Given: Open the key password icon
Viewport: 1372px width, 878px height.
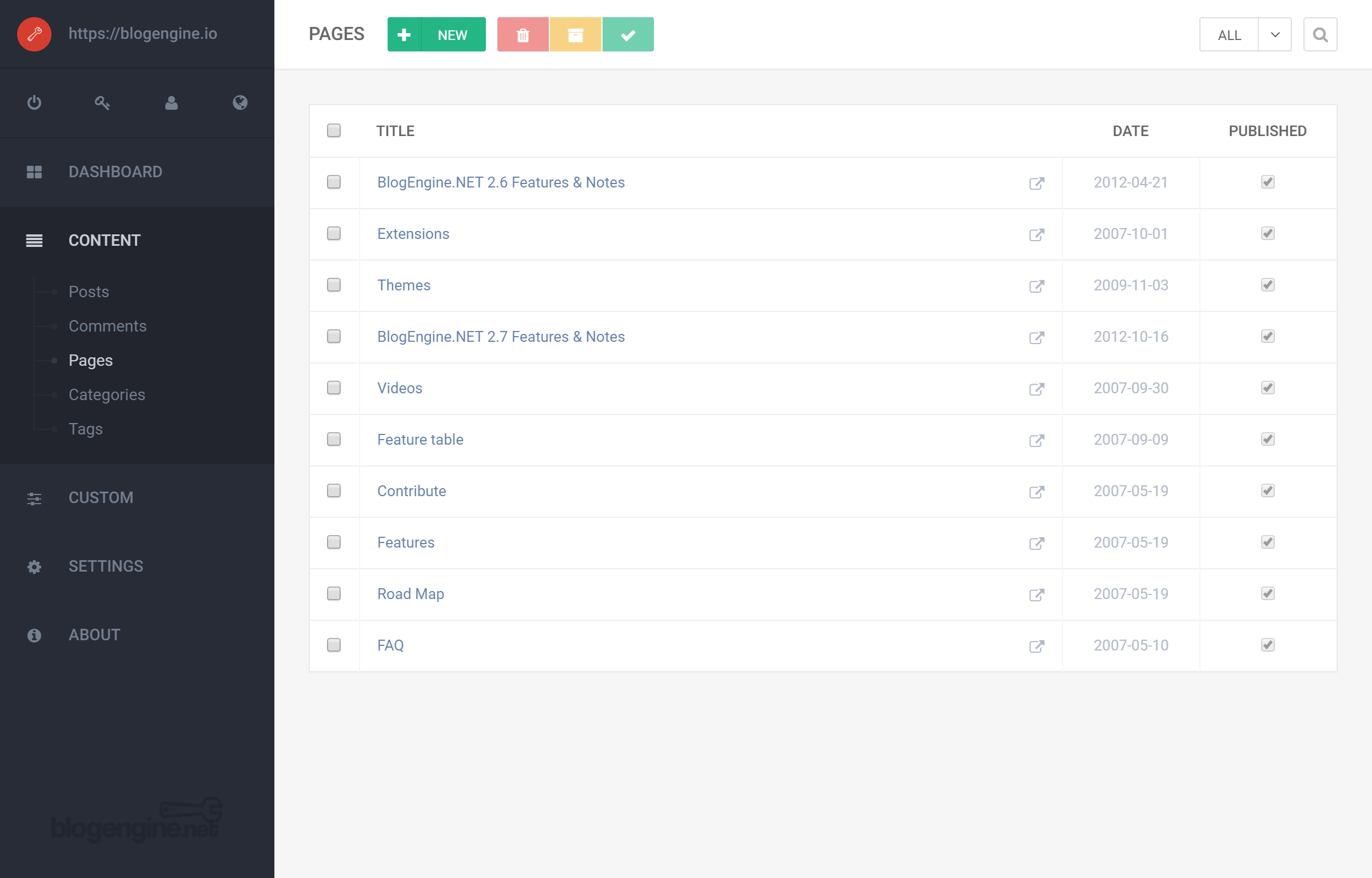Looking at the screenshot, I should pyautogui.click(x=102, y=103).
